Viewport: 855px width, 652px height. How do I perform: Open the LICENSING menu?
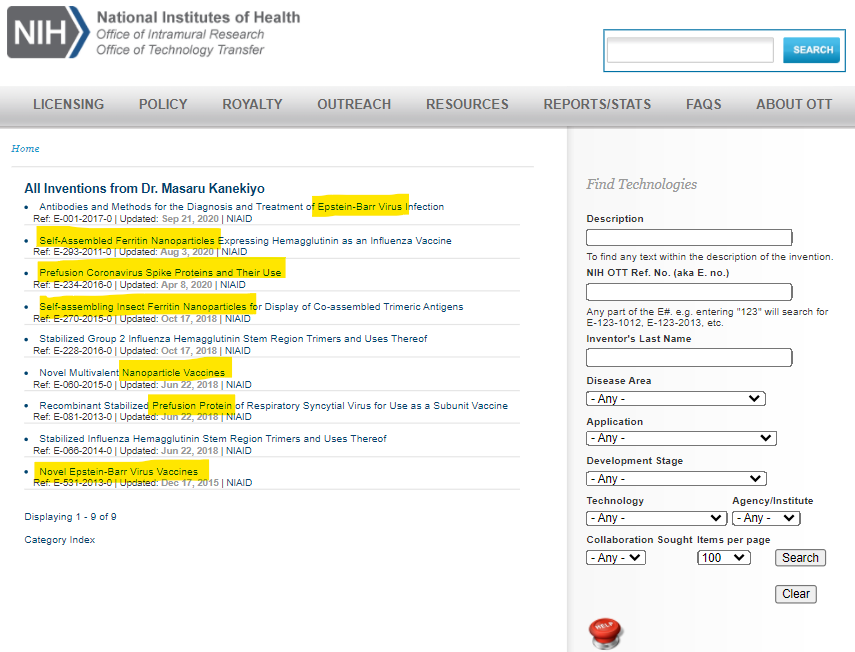69,104
